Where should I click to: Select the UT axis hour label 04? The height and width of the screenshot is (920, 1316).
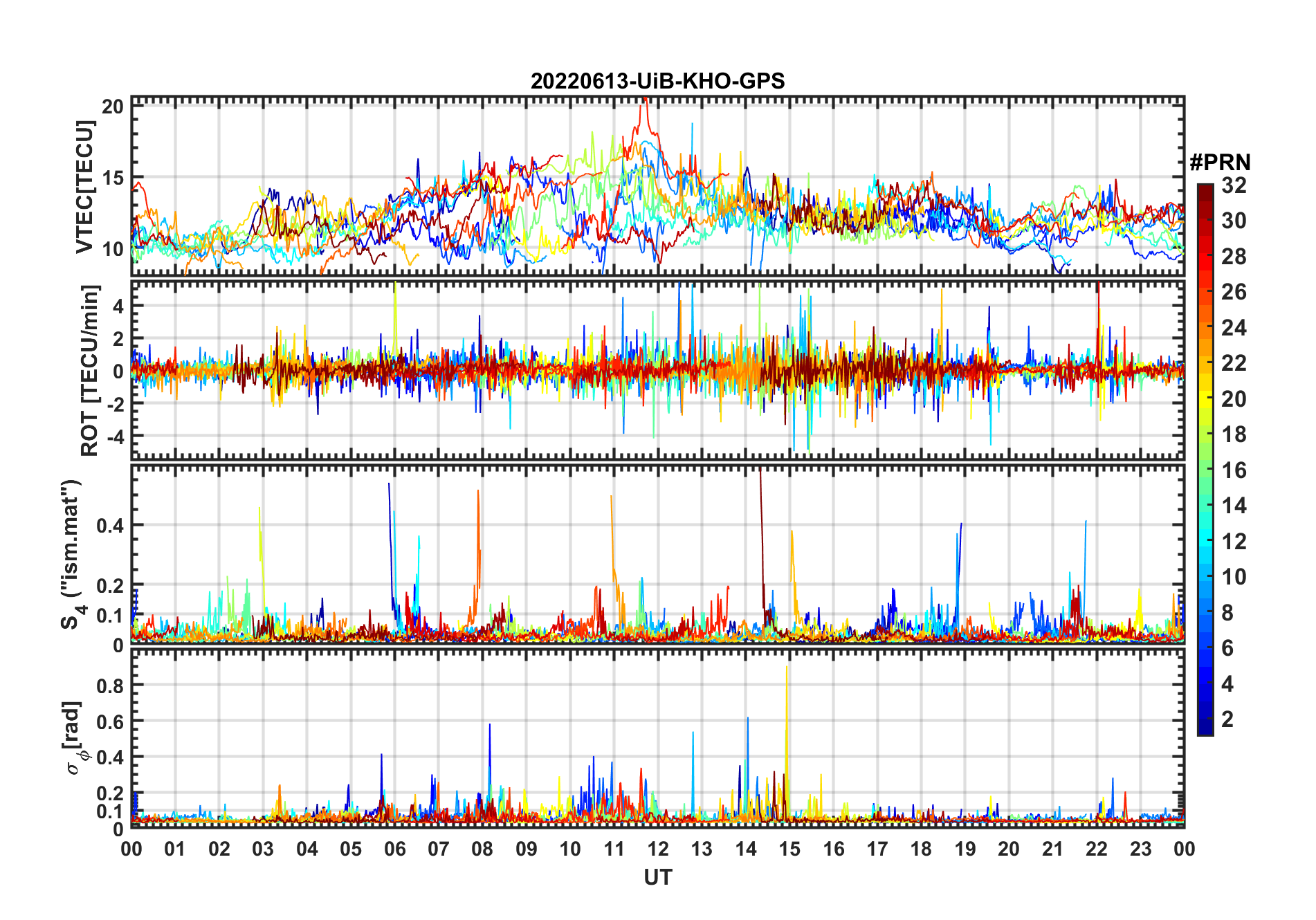pos(307,849)
